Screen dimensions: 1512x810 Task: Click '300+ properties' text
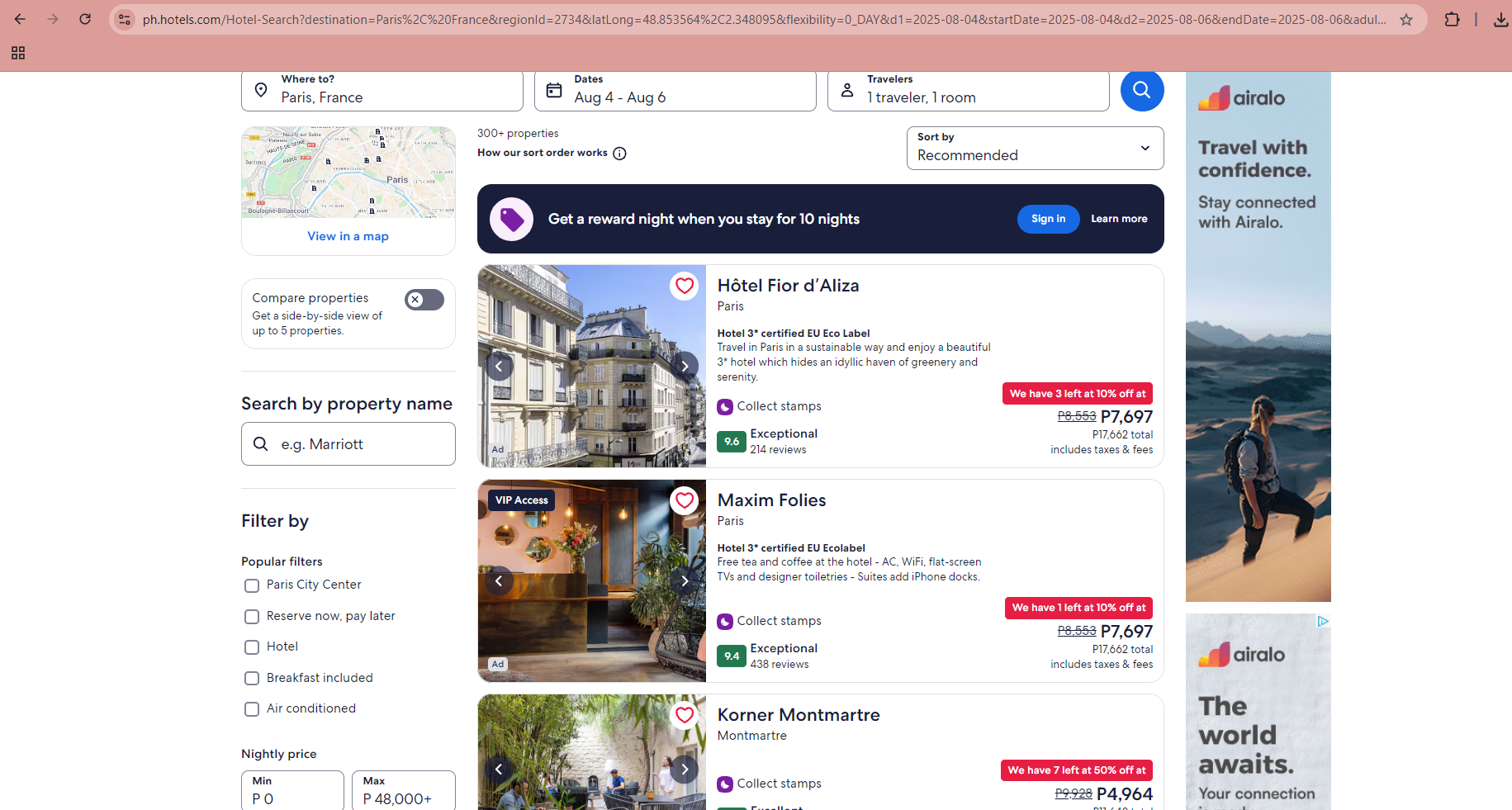click(x=518, y=134)
